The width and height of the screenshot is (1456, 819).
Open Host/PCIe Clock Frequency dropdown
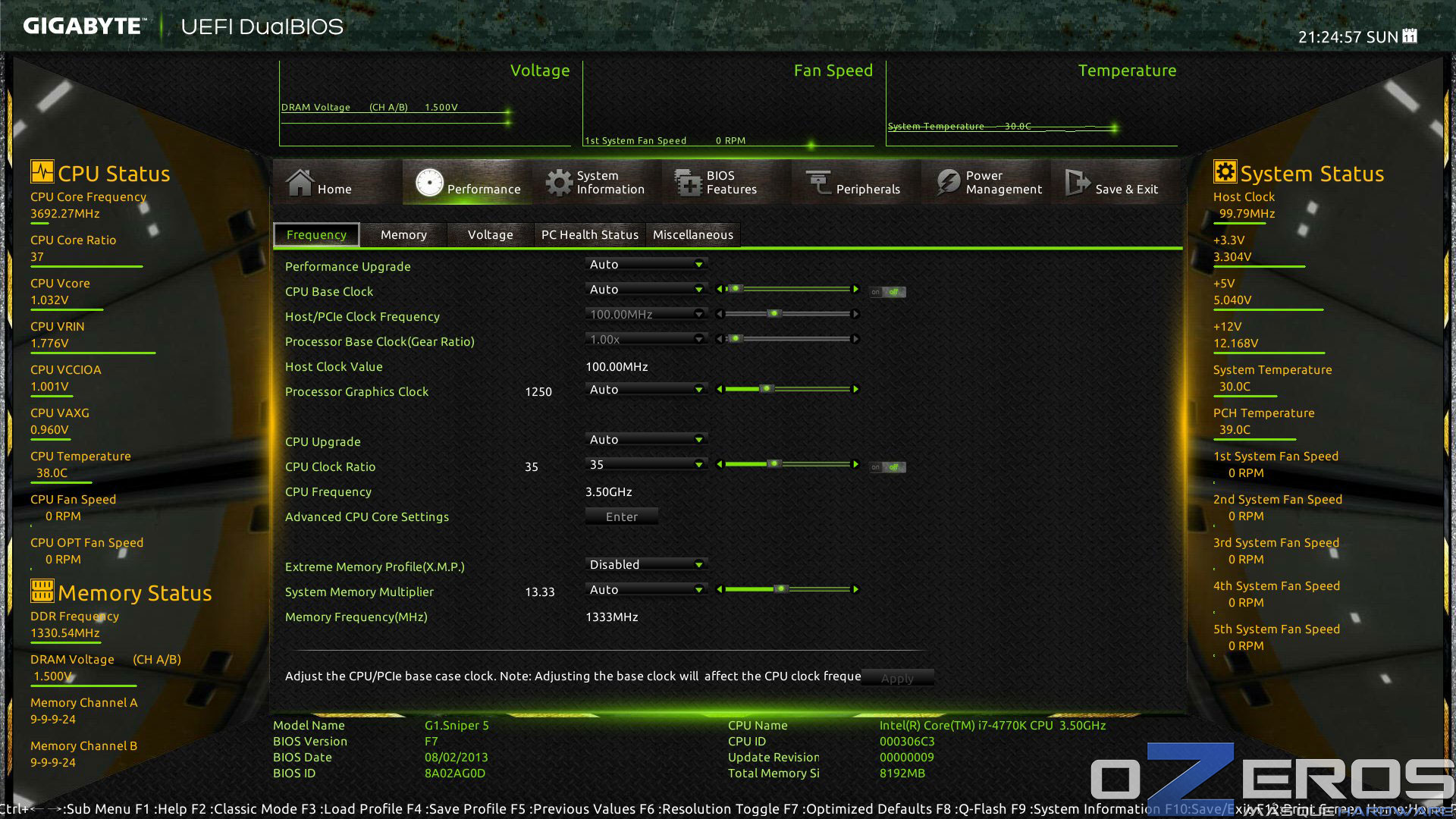click(646, 314)
